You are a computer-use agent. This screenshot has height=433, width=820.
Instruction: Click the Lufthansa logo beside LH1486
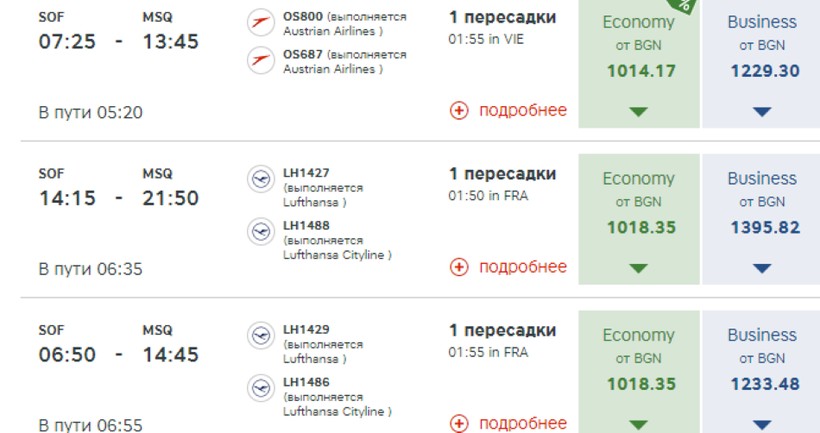[x=260, y=388]
